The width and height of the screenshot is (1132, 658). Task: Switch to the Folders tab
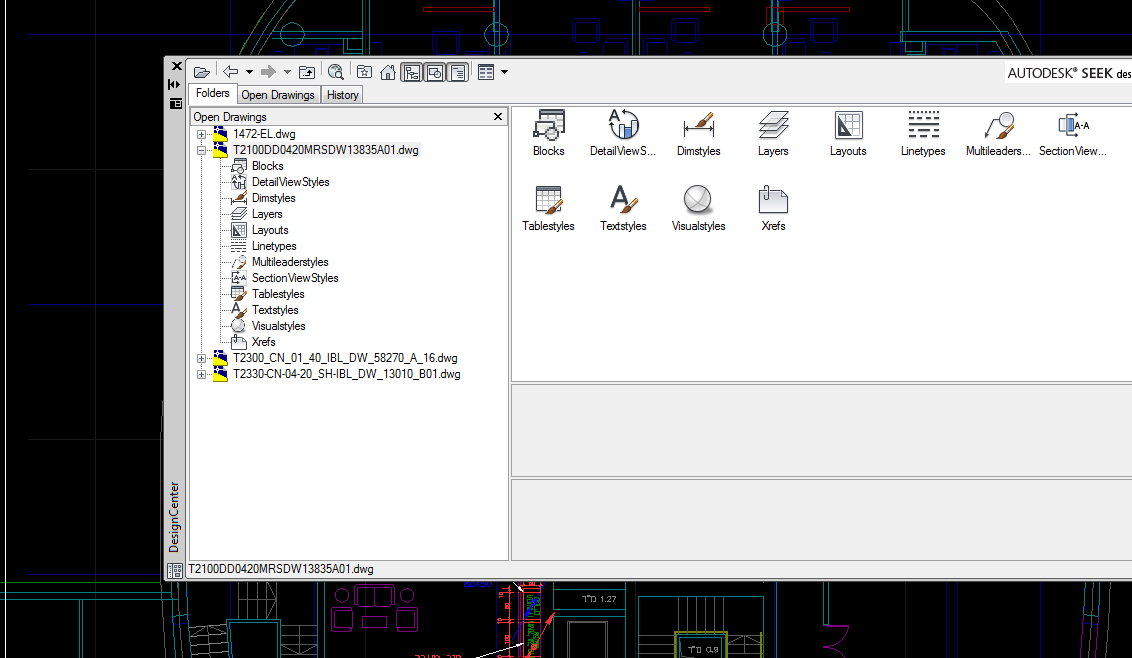(212, 94)
